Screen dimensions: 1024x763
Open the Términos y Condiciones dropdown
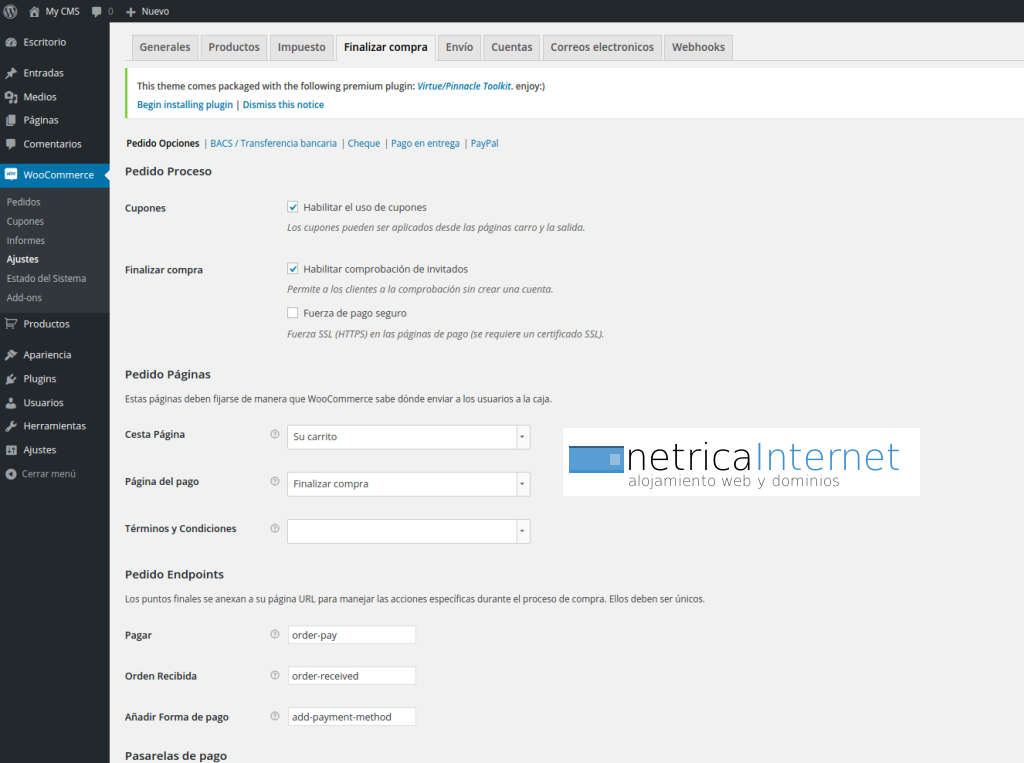[x=408, y=531]
